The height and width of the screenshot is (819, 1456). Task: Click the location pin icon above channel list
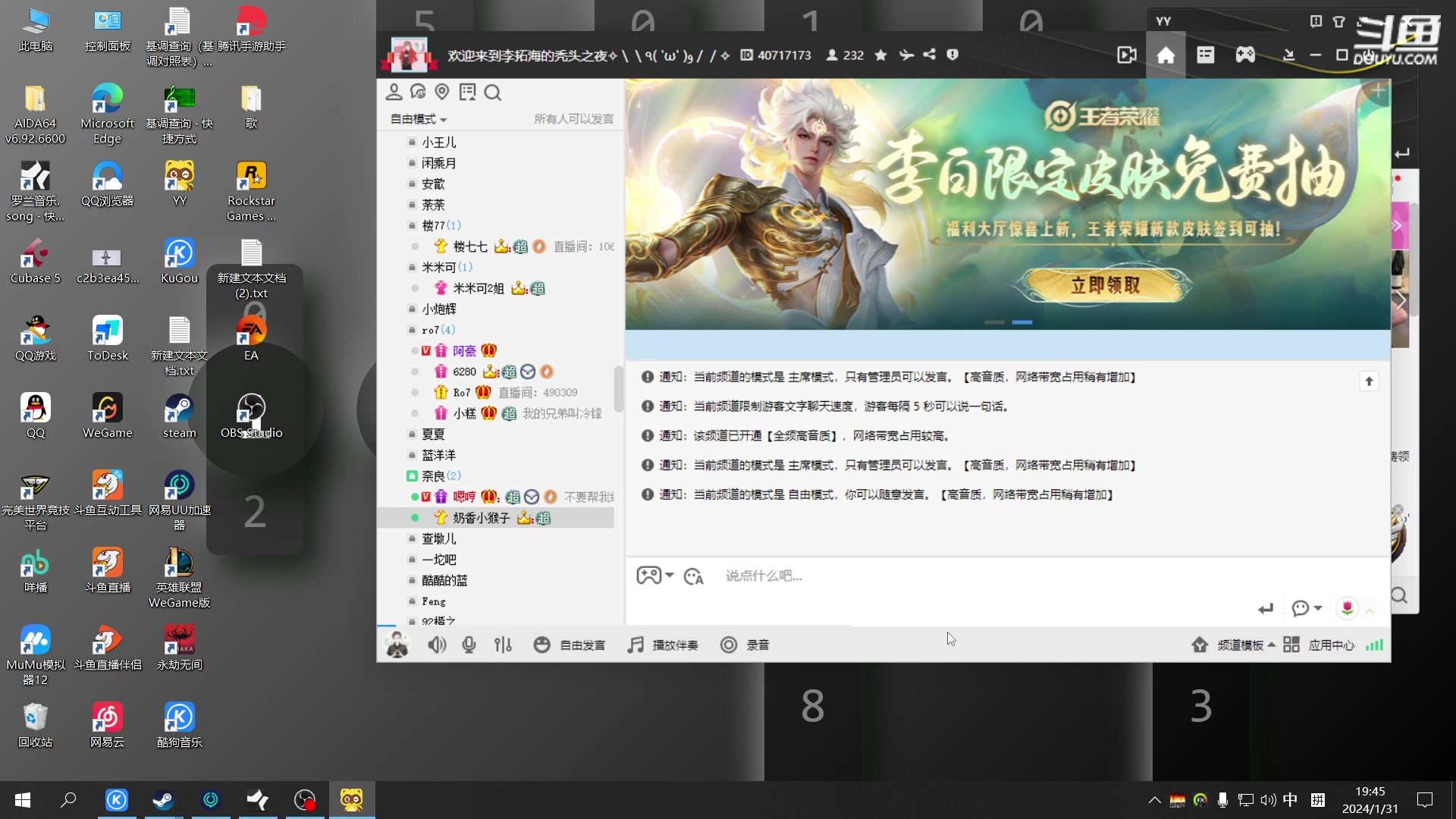point(443,92)
